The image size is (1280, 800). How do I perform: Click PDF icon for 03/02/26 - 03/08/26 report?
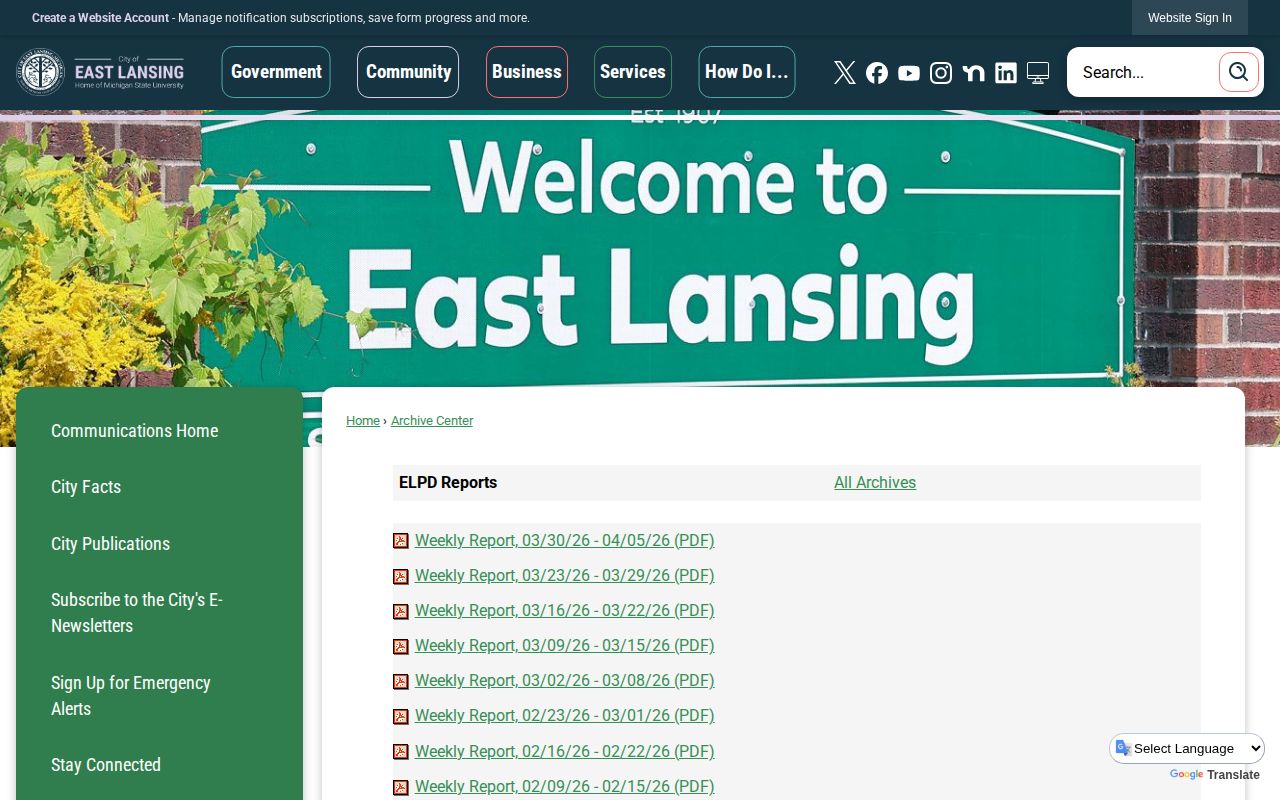pyautogui.click(x=401, y=681)
